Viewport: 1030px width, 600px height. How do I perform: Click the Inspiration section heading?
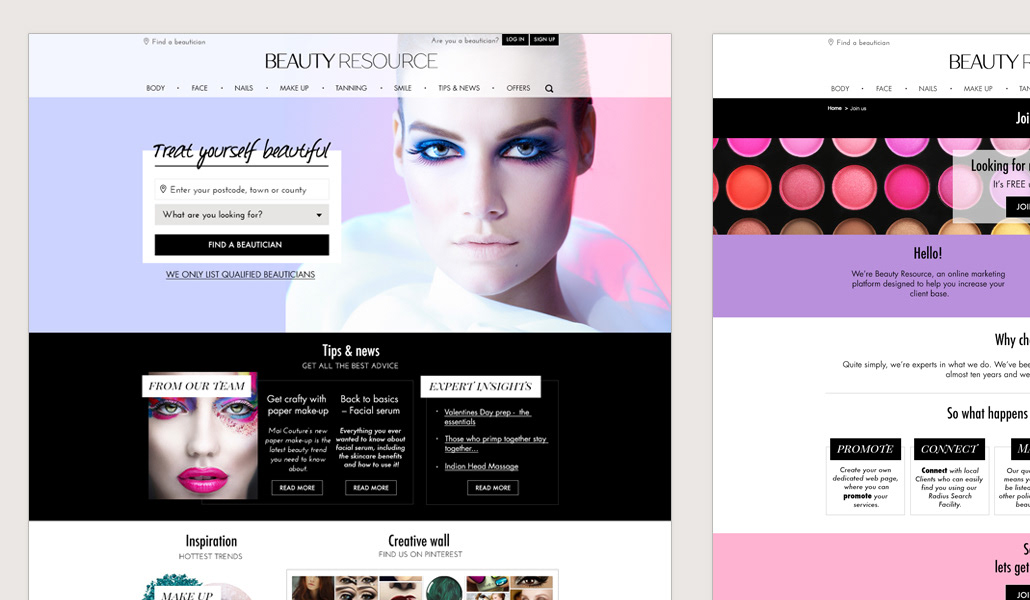tap(211, 541)
